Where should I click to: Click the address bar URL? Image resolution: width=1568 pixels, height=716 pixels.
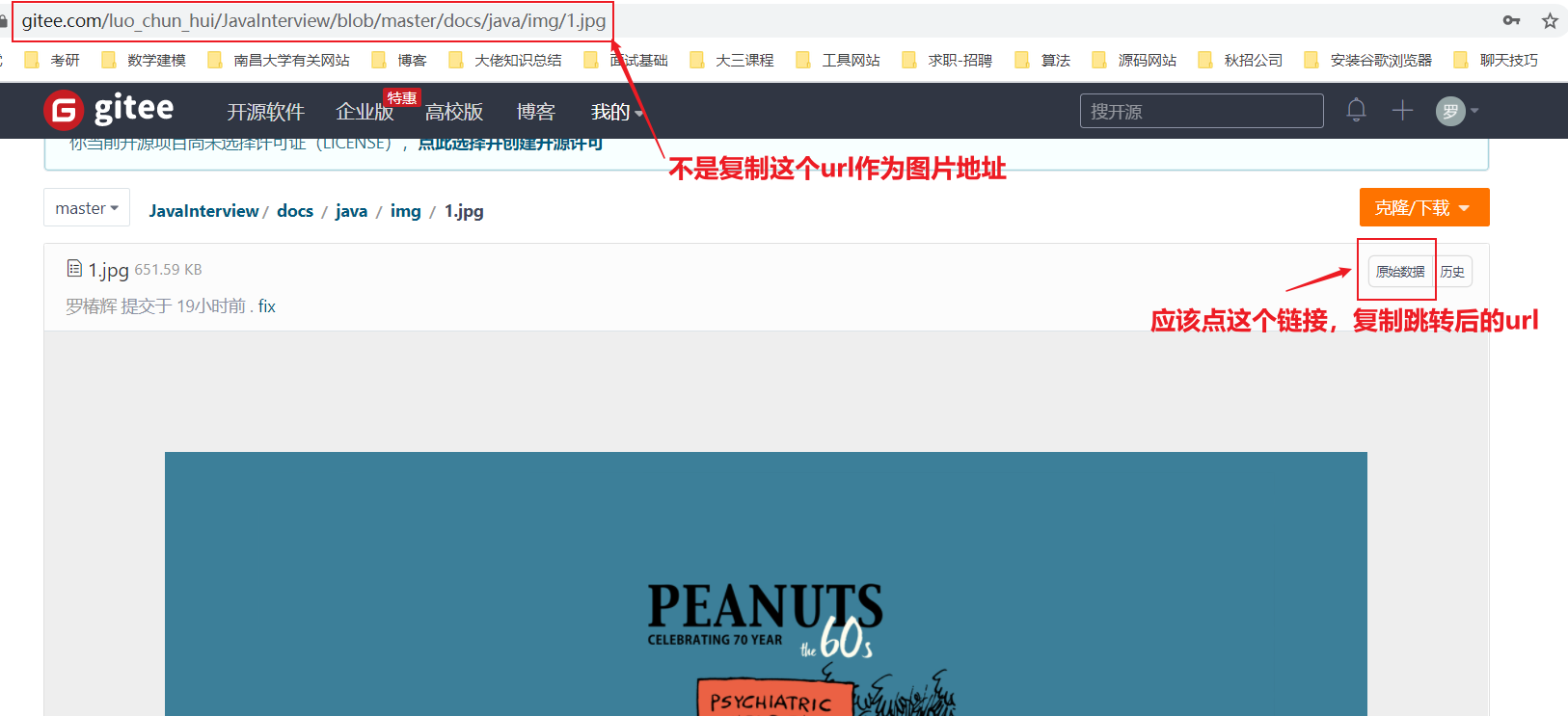tap(313, 20)
